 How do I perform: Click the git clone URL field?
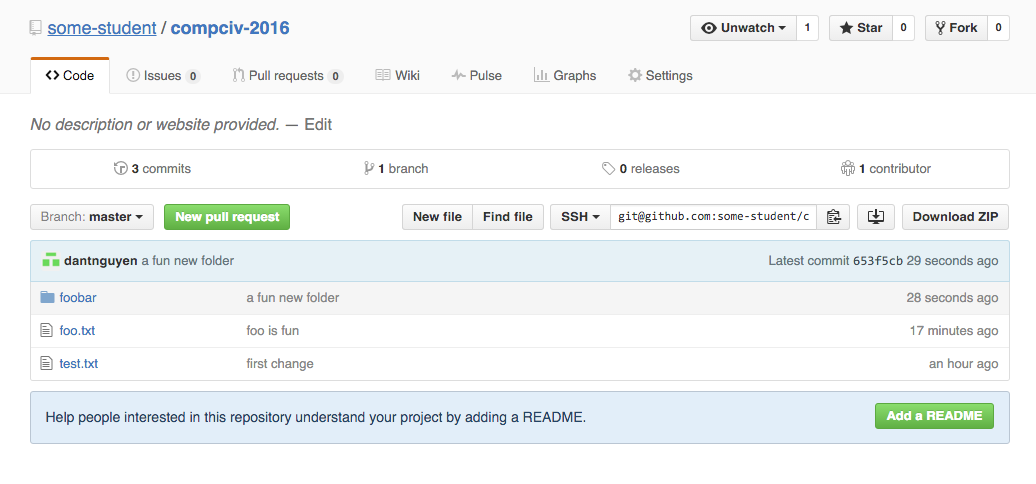click(713, 217)
